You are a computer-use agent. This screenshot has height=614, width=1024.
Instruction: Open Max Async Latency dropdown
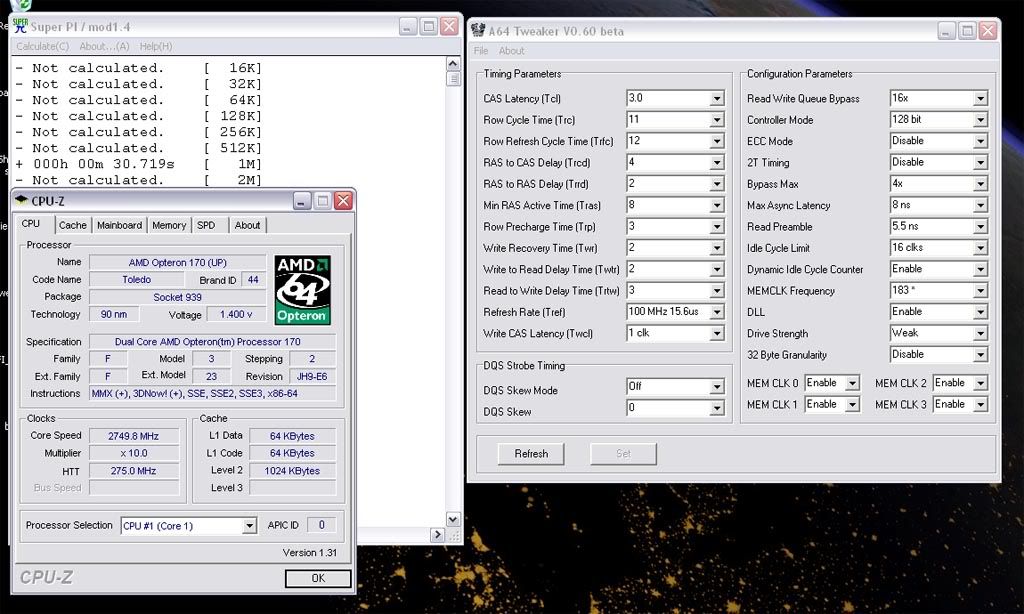coord(980,206)
